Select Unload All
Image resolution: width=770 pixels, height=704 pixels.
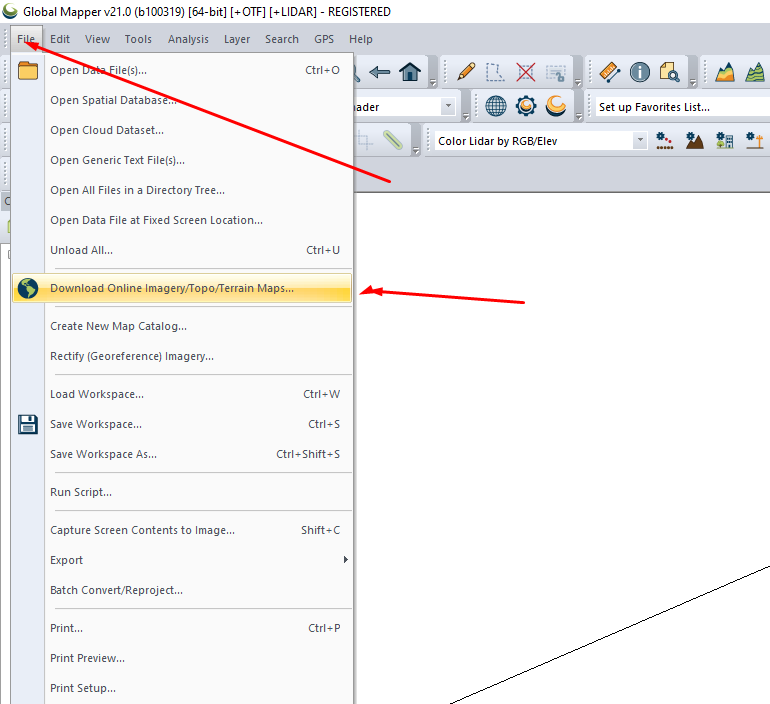[x=182, y=250]
